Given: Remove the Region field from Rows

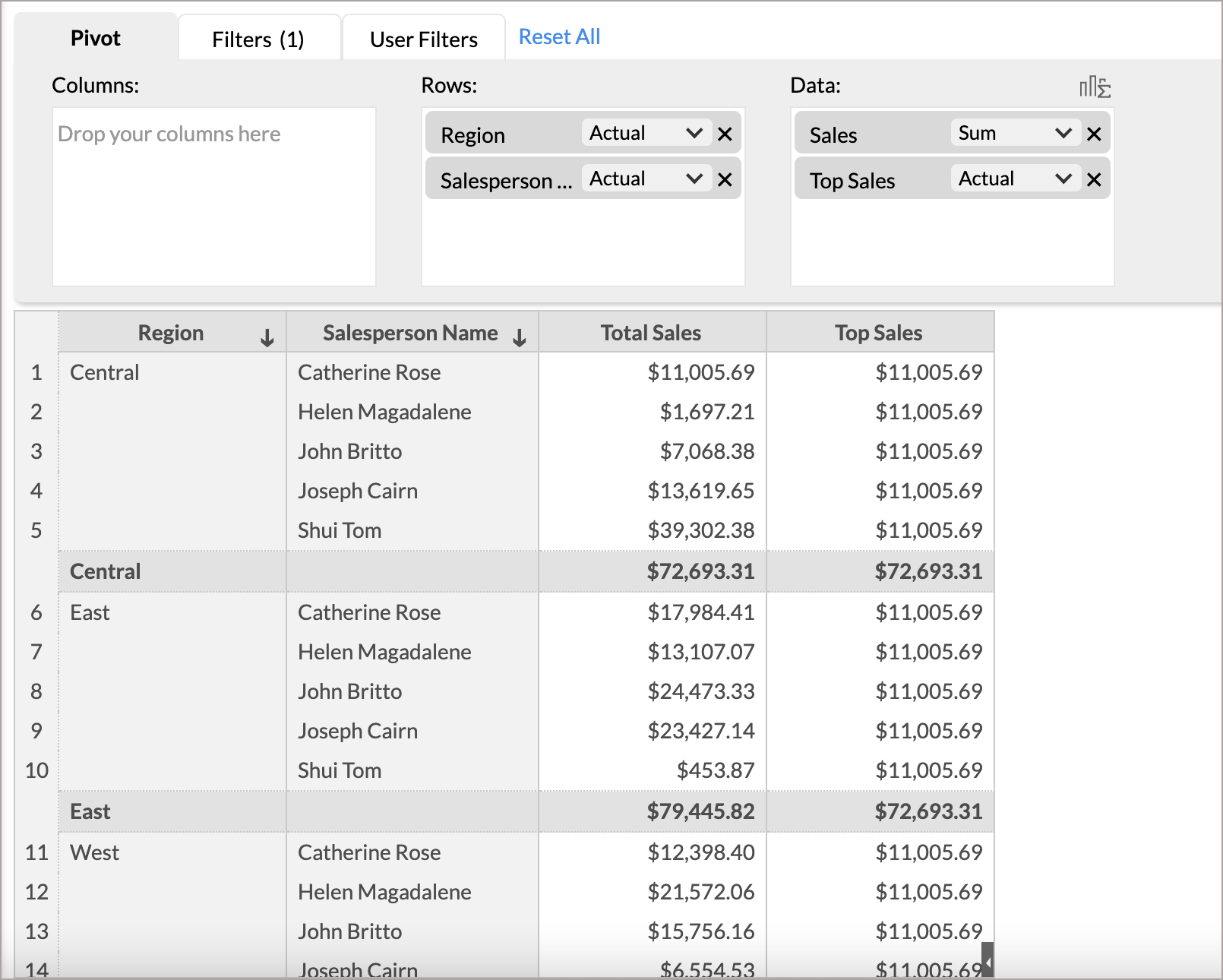Looking at the screenshot, I should pos(725,134).
